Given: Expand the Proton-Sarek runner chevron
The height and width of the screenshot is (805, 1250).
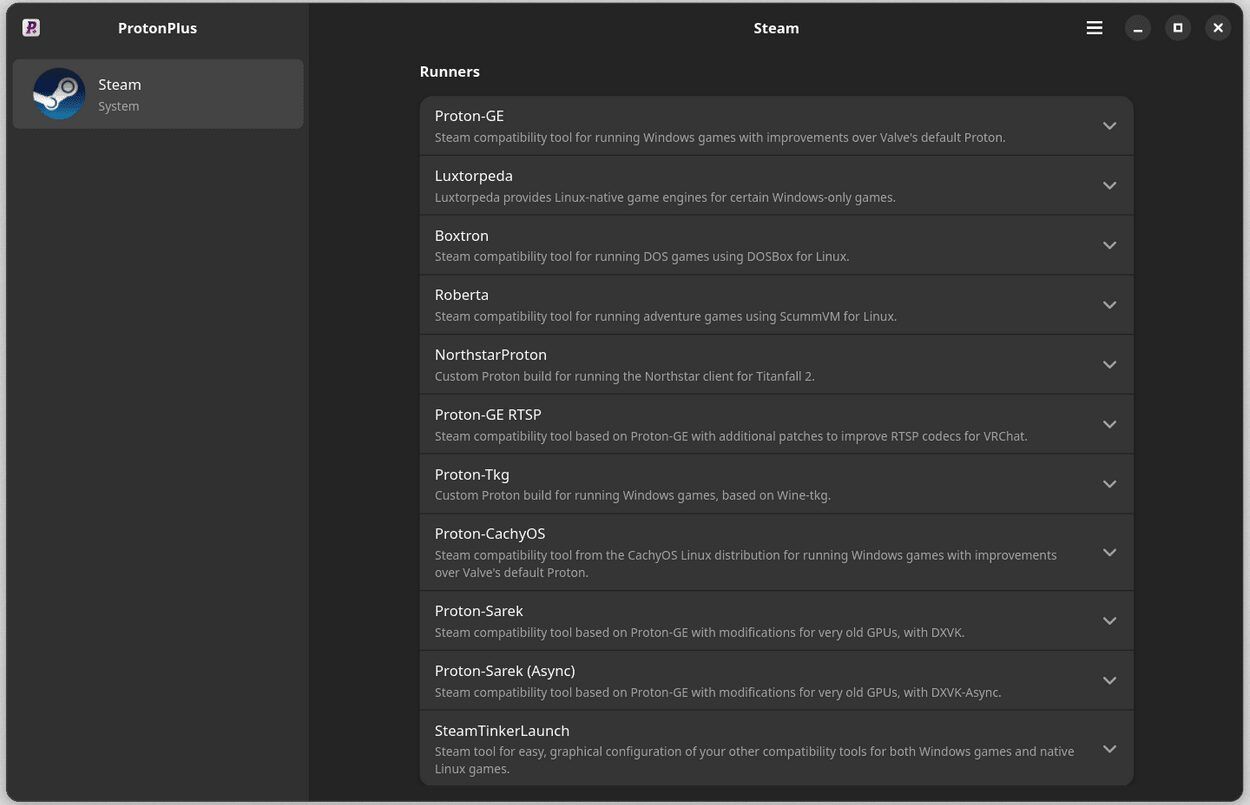Looking at the screenshot, I should click(x=1109, y=621).
